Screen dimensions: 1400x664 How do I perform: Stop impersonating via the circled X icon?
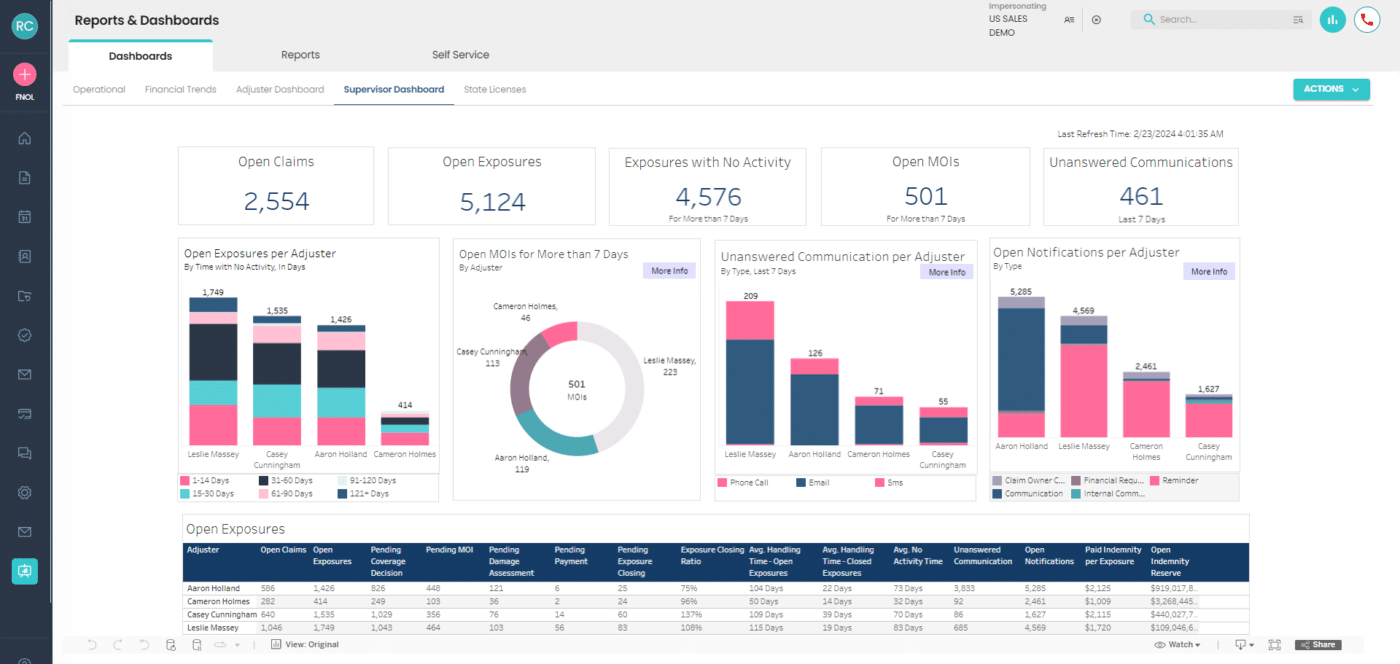tap(1096, 19)
